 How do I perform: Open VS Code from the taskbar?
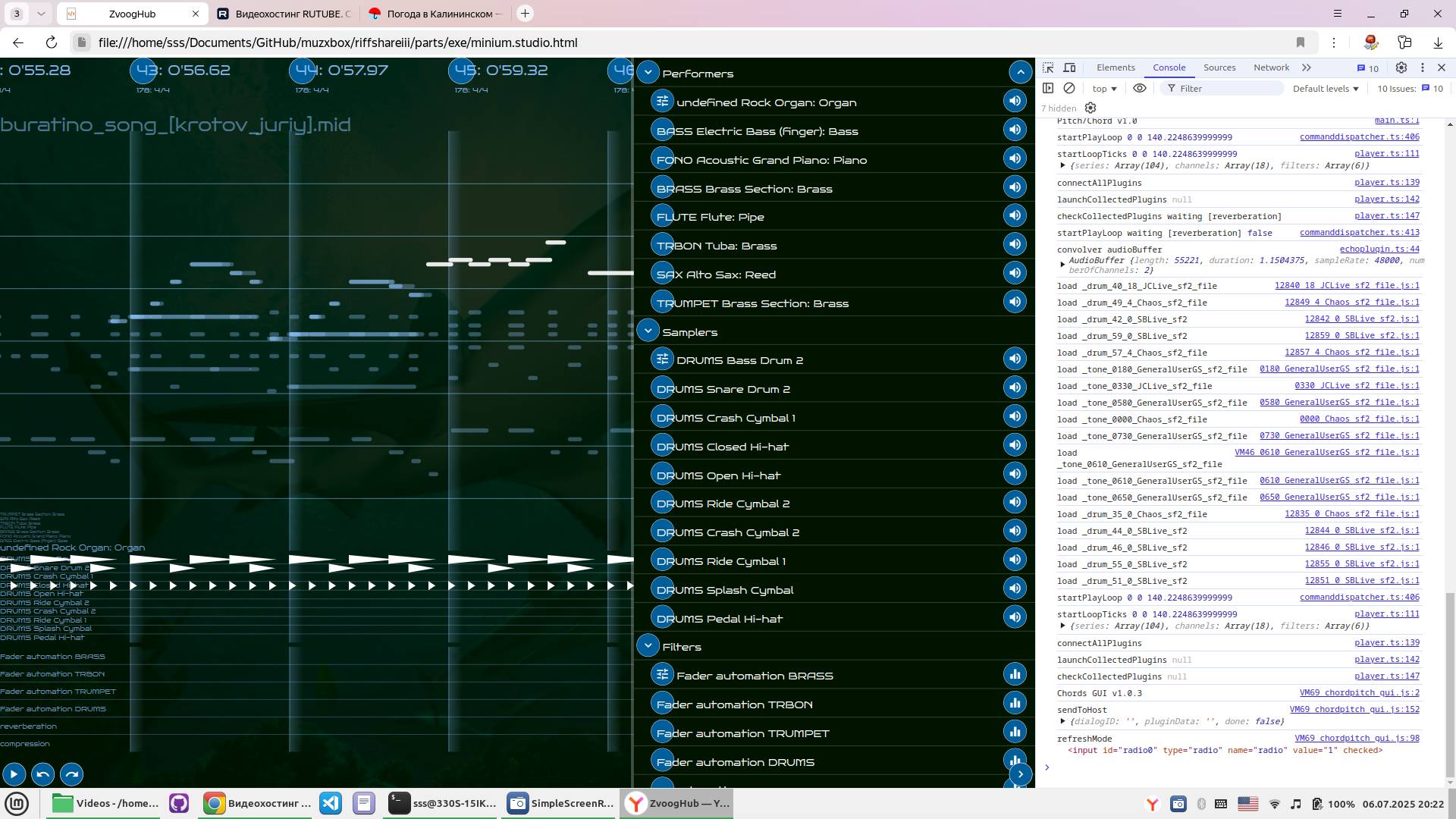click(x=331, y=803)
